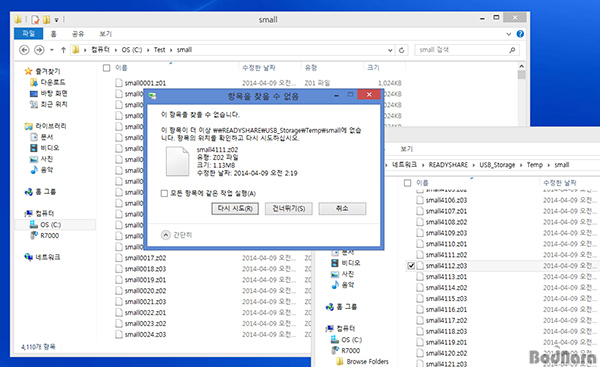Click Help question mark icon in small window
The height and width of the screenshot is (367, 600).
520,34
